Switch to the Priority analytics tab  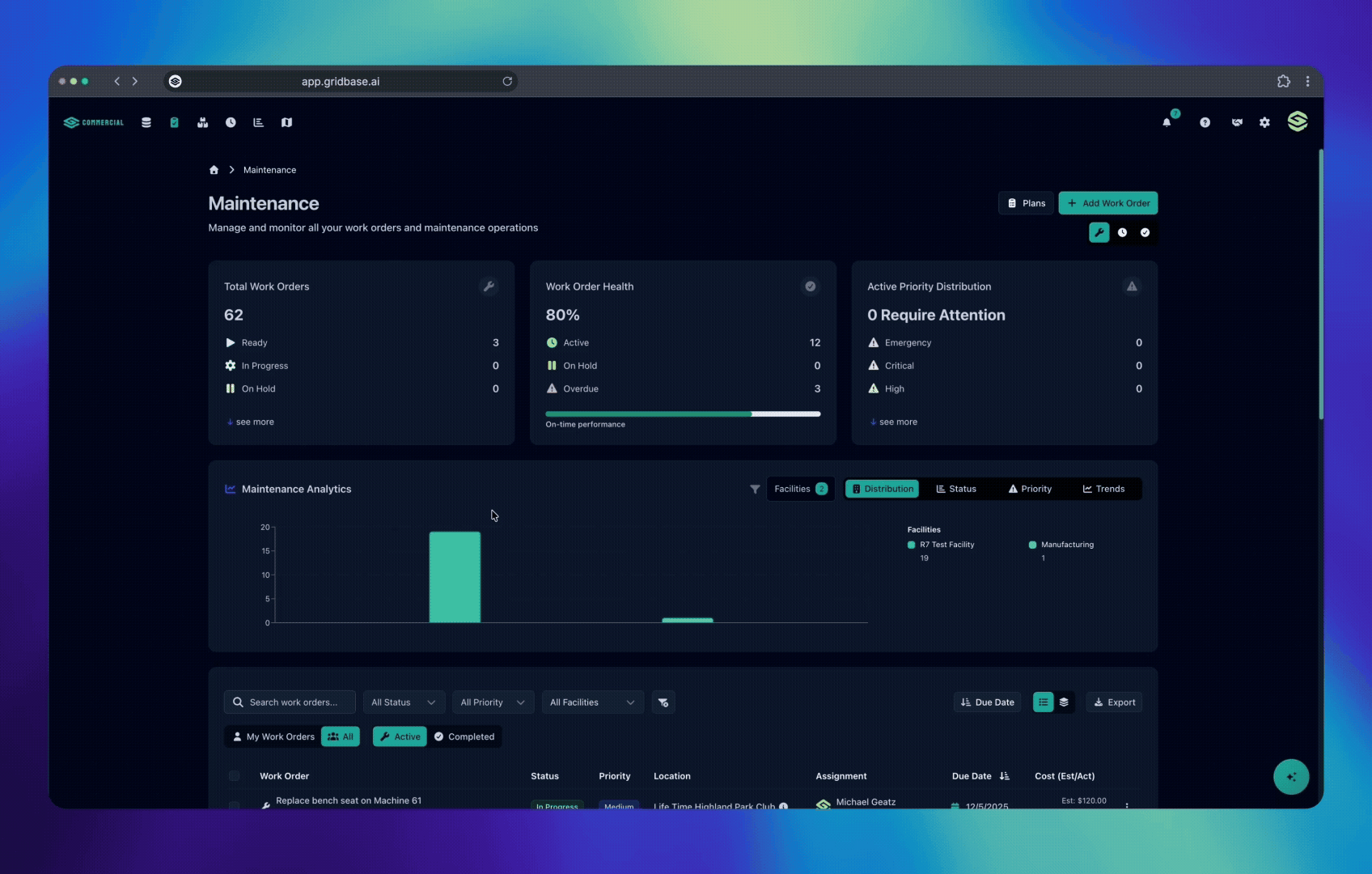pyautogui.click(x=1030, y=489)
